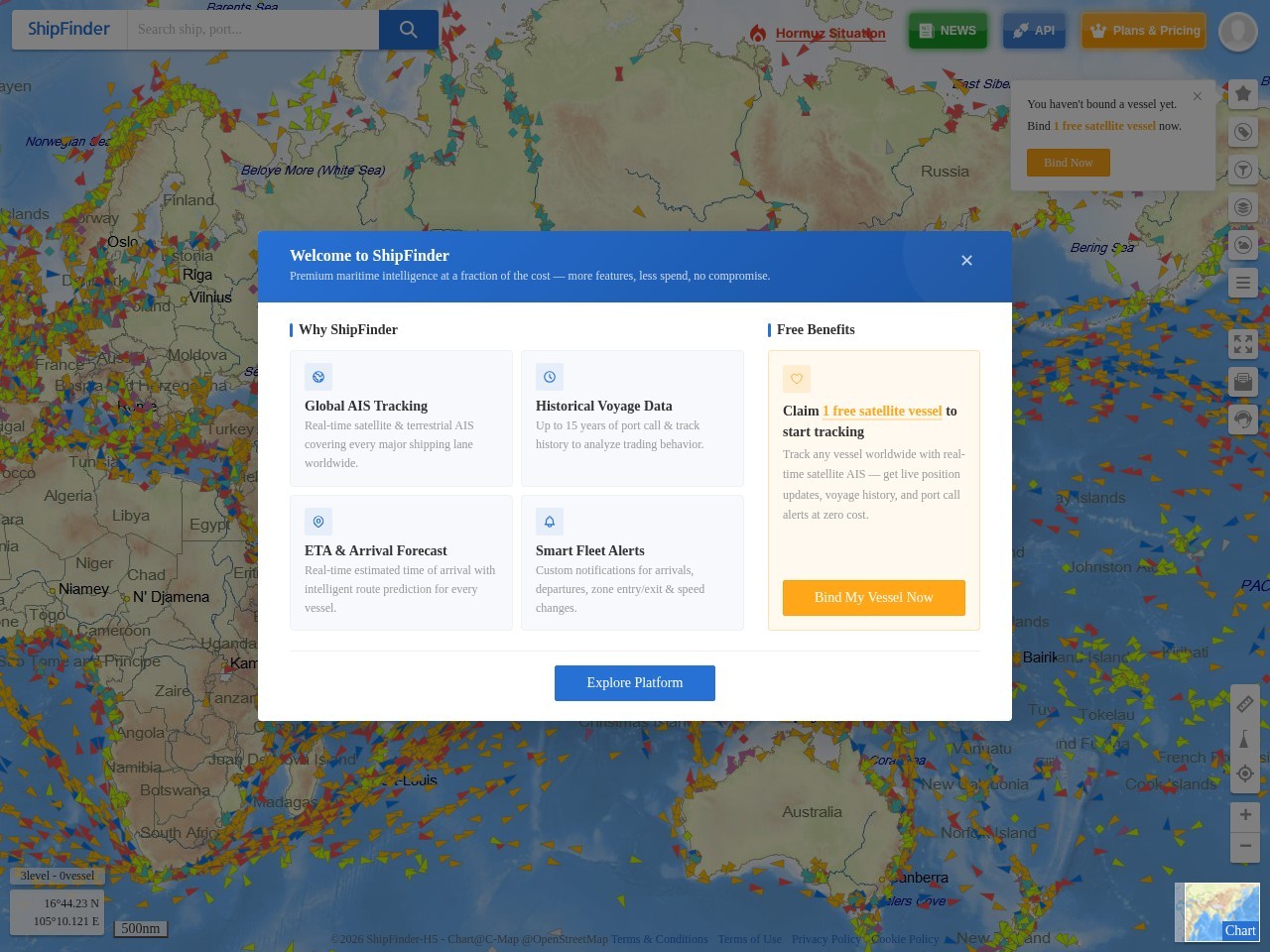This screenshot has height=952, width=1270.
Task: Click the ETA & Arrival Forecast location icon
Action: tap(318, 522)
